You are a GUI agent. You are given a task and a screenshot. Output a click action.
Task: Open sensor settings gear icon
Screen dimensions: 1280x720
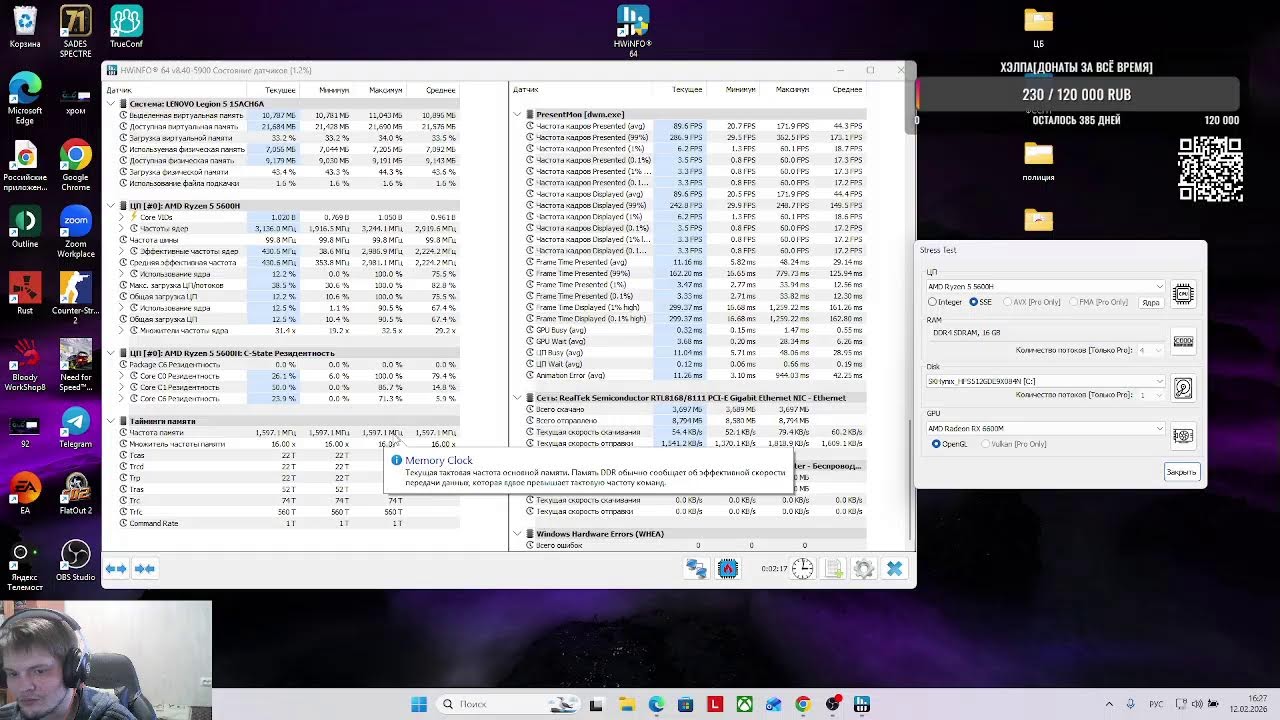click(x=864, y=569)
